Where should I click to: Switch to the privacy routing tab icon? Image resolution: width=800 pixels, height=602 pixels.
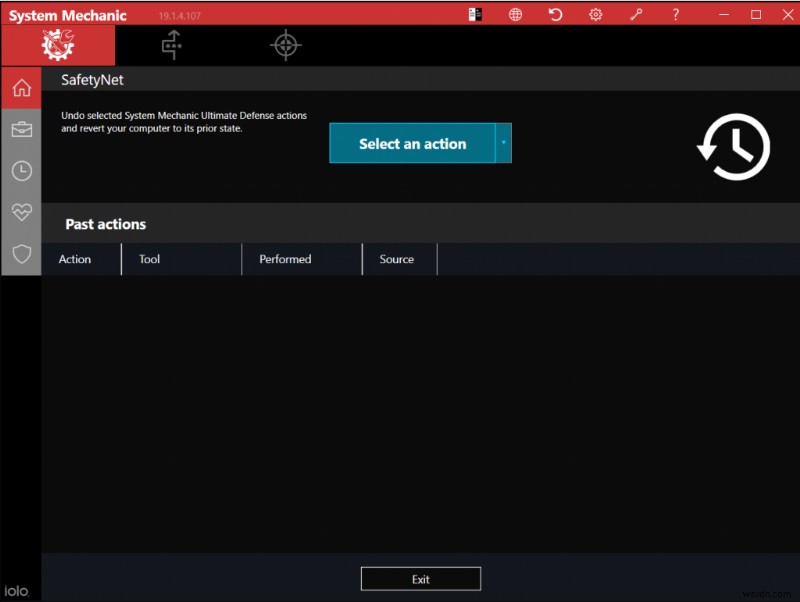tap(172, 45)
